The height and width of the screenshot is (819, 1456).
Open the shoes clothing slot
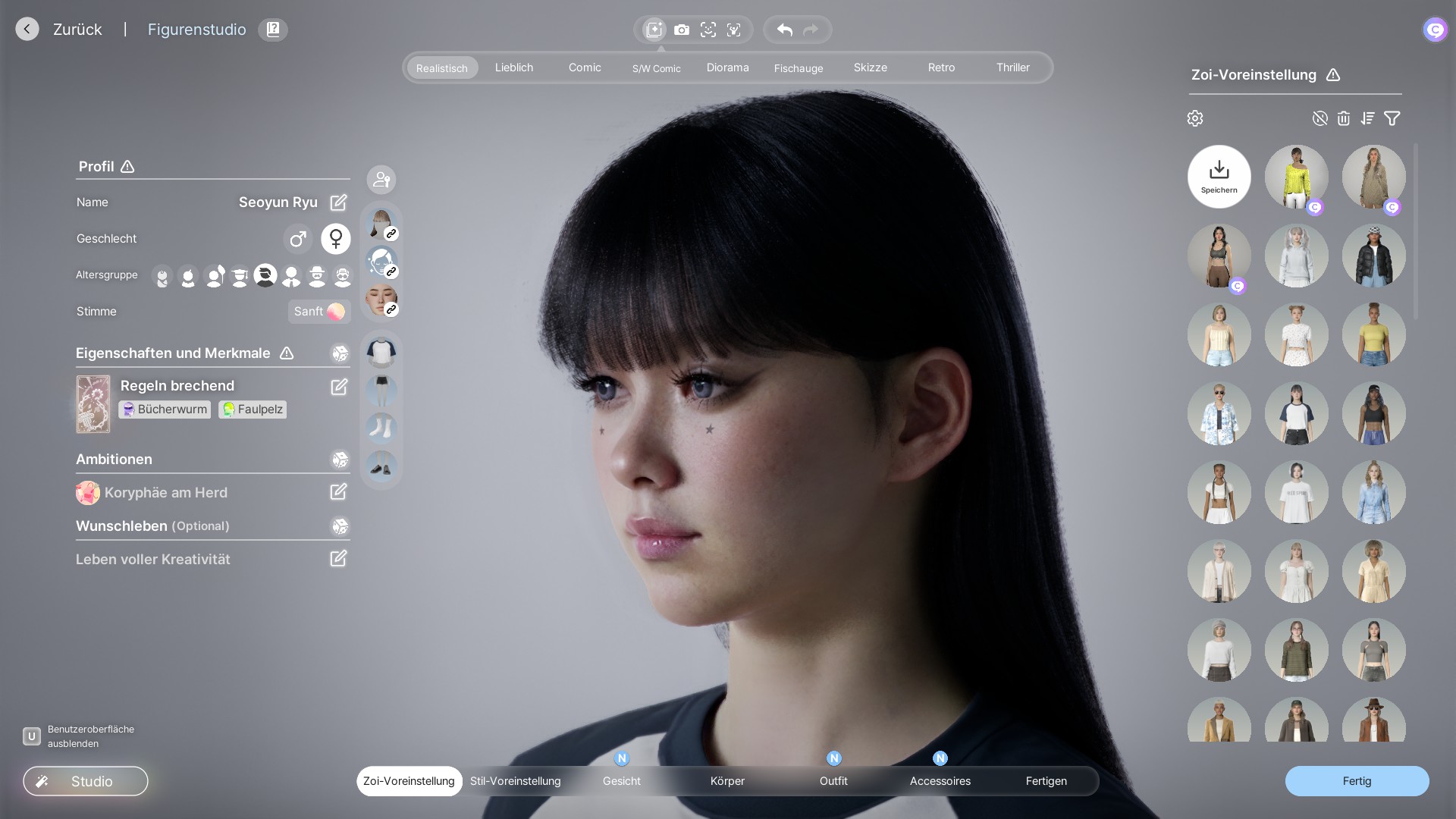click(381, 466)
